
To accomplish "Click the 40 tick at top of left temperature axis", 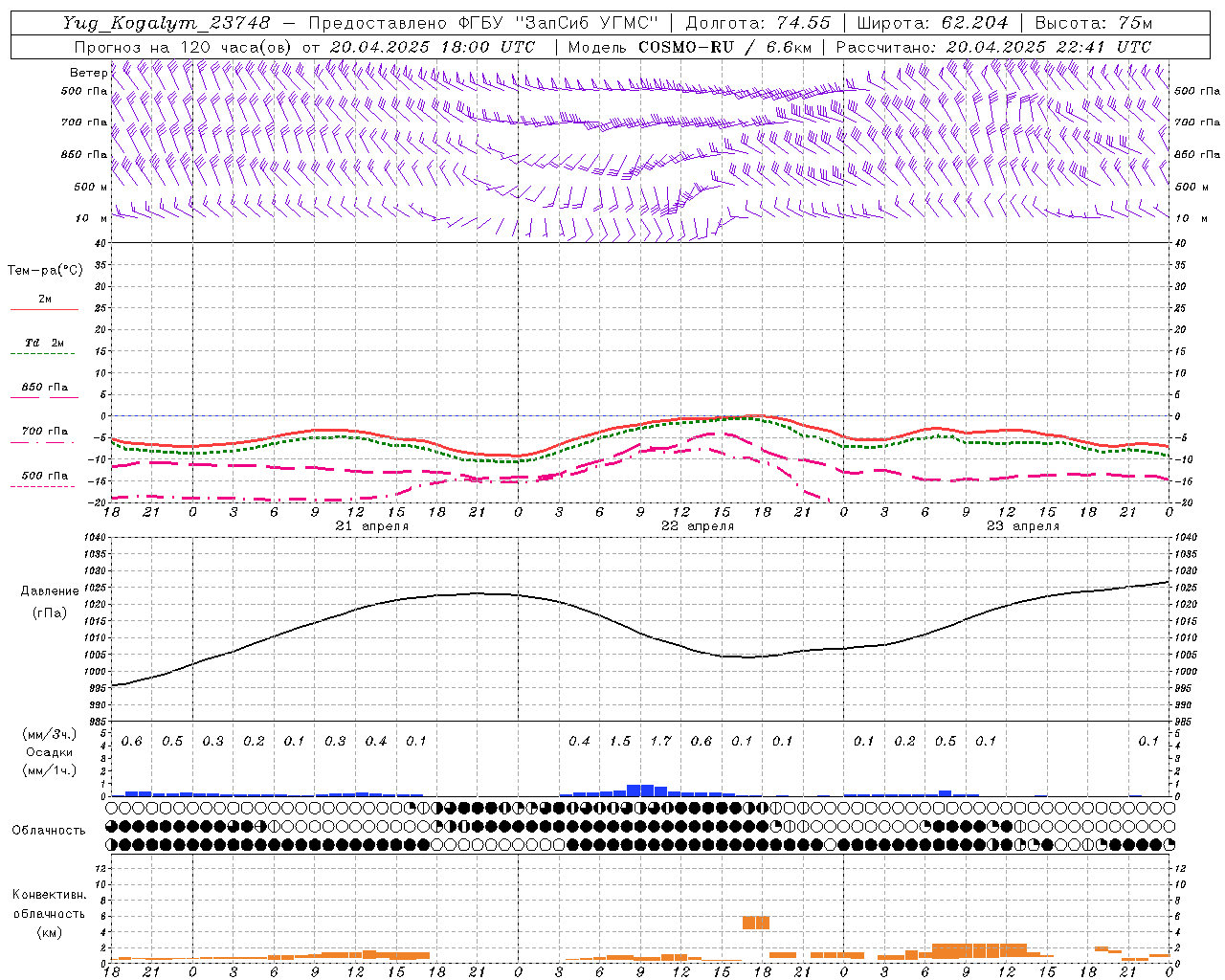I will [x=101, y=243].
